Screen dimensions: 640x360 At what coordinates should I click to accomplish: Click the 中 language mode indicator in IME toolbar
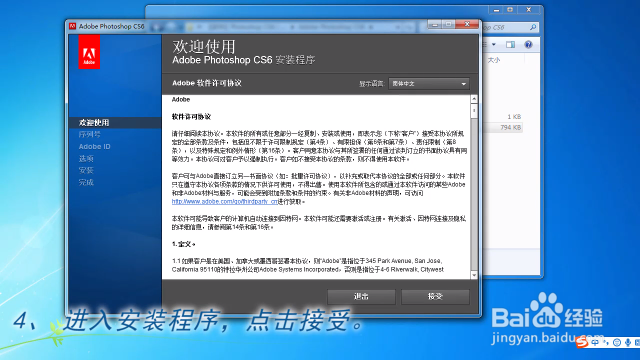coord(595,342)
